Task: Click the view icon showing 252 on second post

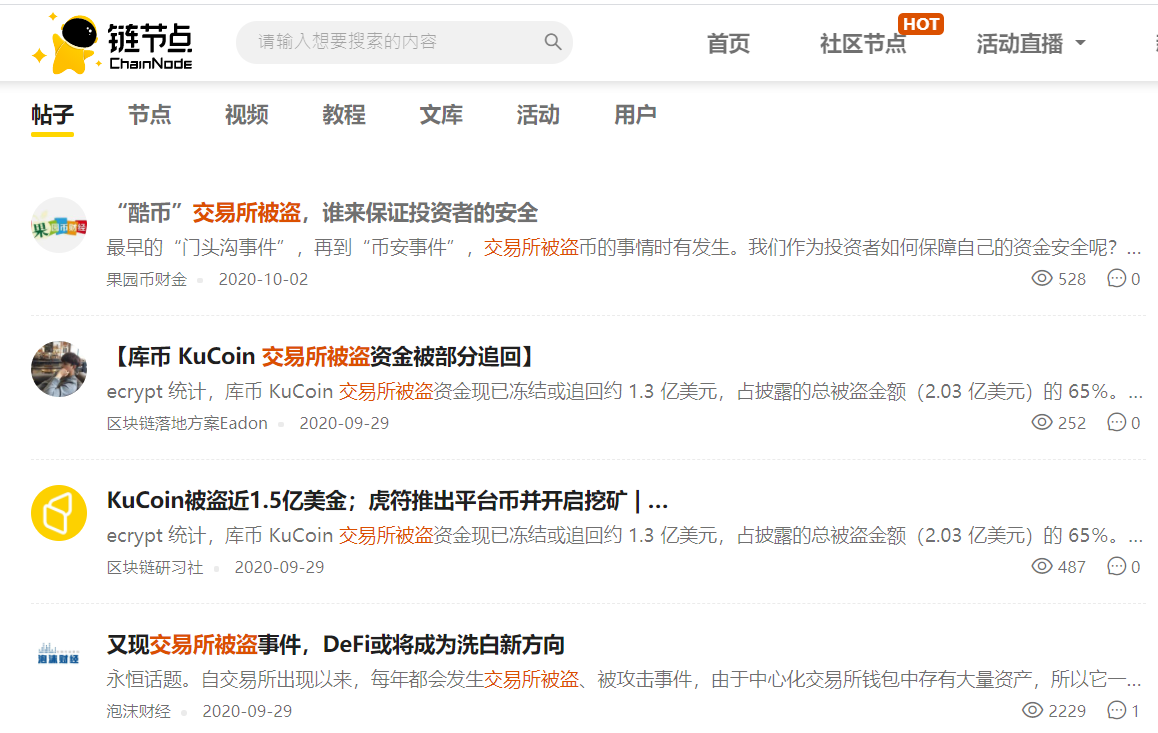Action: click(1043, 422)
